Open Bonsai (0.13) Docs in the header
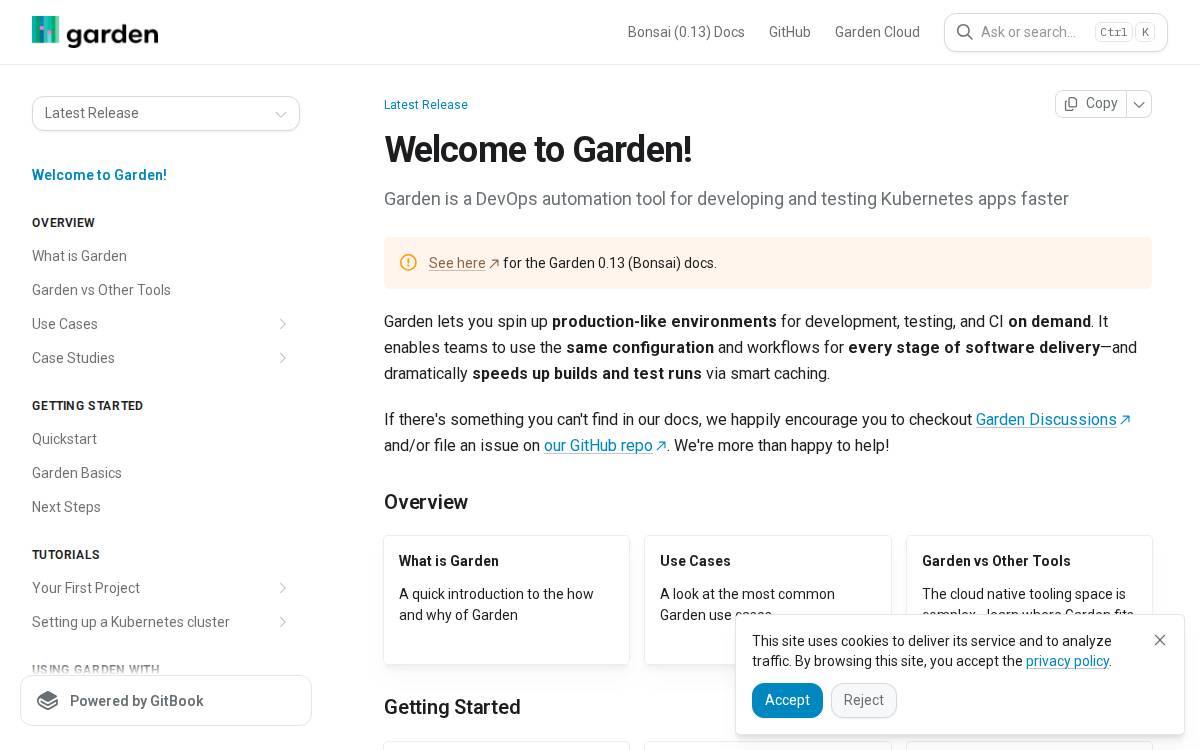This screenshot has width=1200, height=750. (x=686, y=32)
